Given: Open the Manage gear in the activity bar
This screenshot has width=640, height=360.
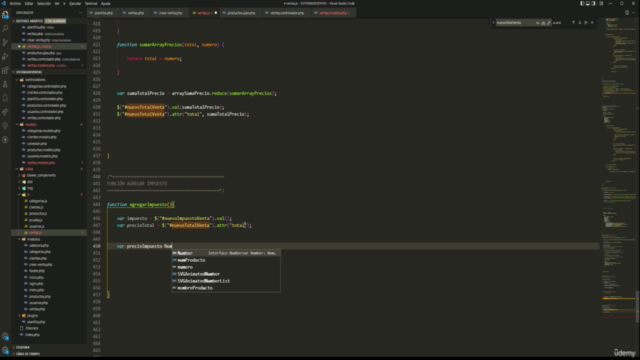Looking at the screenshot, I should tap(5, 350).
